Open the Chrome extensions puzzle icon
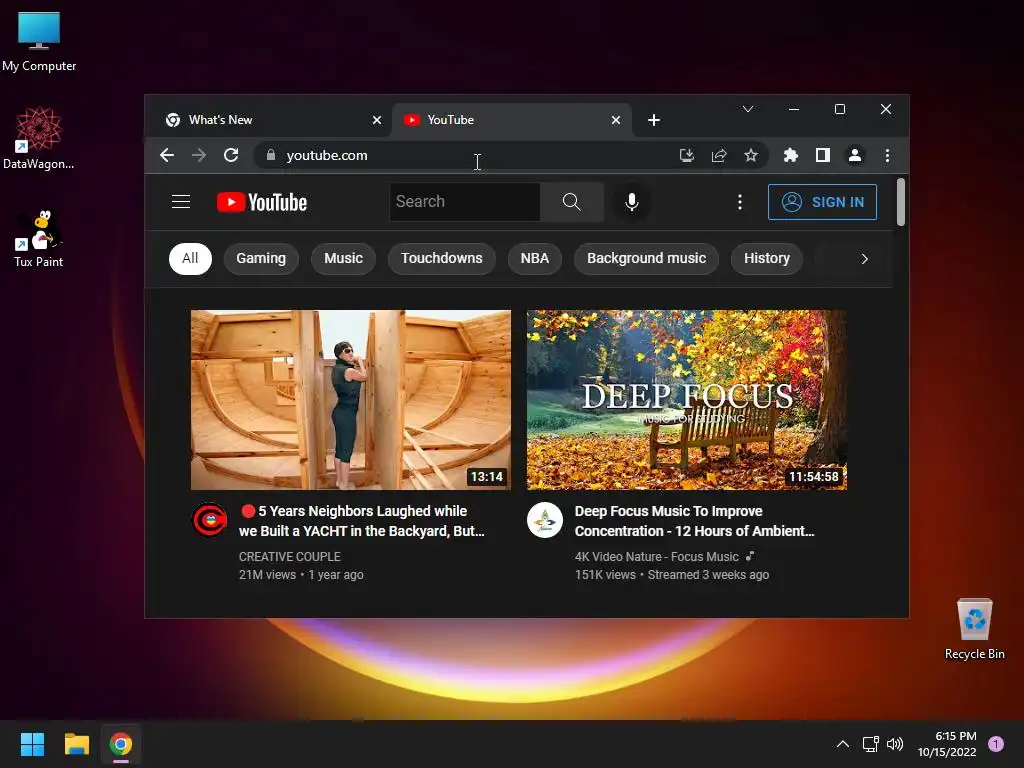Image resolution: width=1024 pixels, height=768 pixels. [790, 155]
